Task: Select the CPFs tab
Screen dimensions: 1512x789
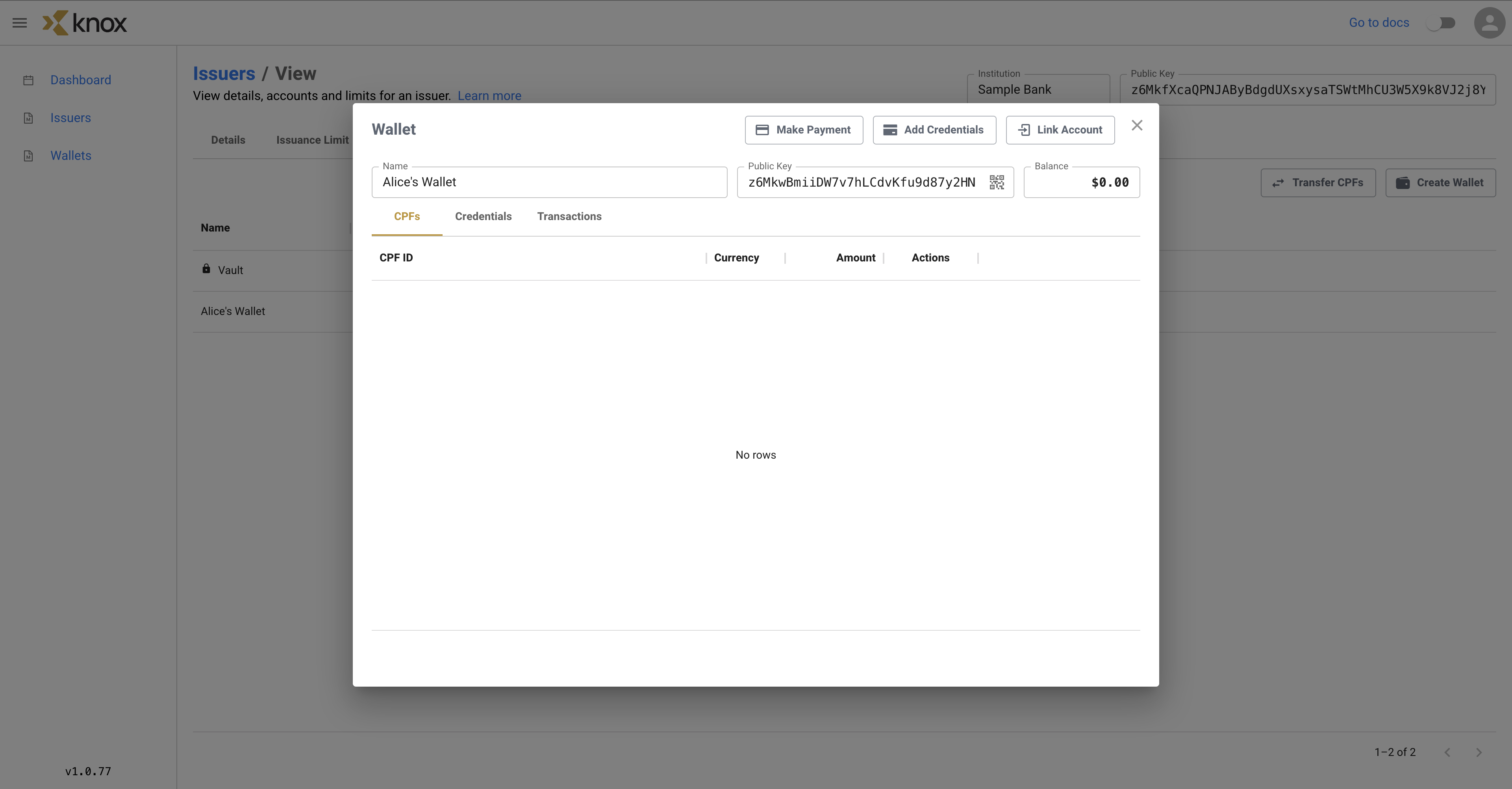Action: point(407,217)
